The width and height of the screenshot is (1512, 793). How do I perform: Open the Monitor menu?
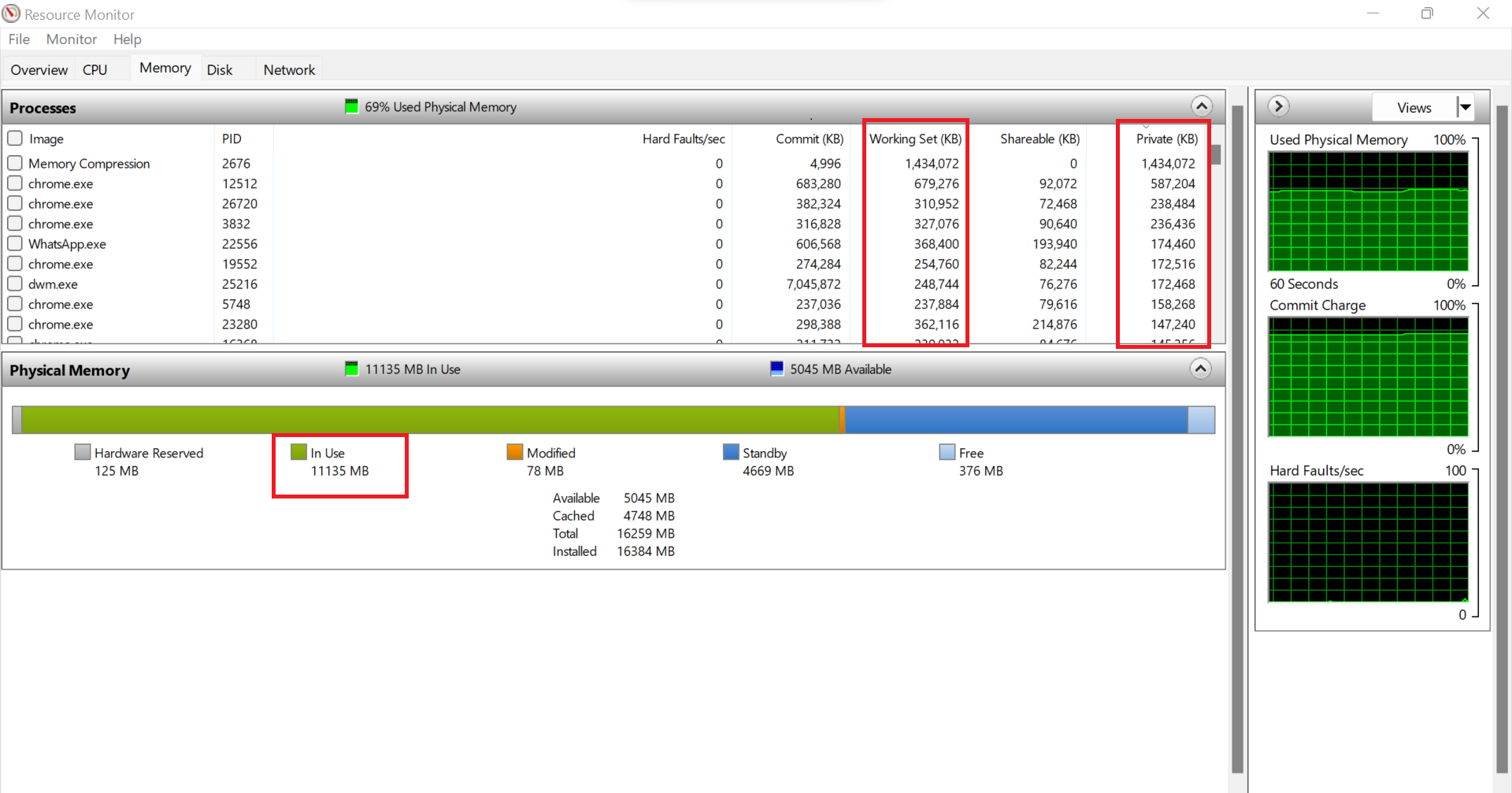71,39
